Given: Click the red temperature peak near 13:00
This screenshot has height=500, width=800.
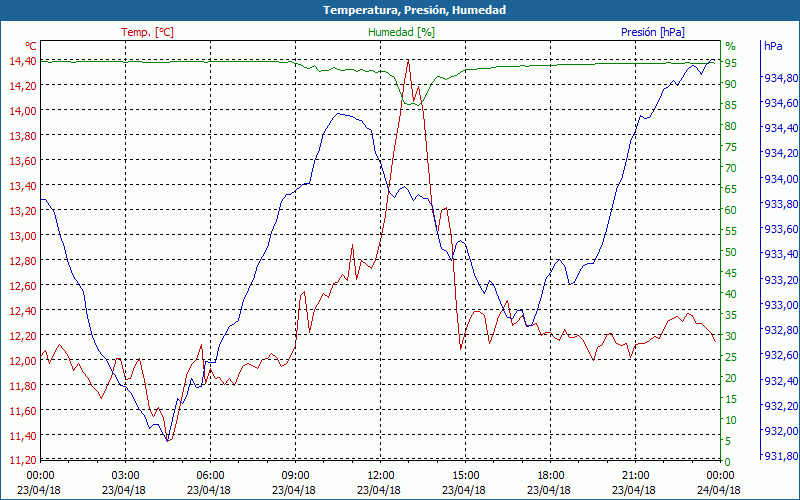Looking at the screenshot, I should coord(408,61).
